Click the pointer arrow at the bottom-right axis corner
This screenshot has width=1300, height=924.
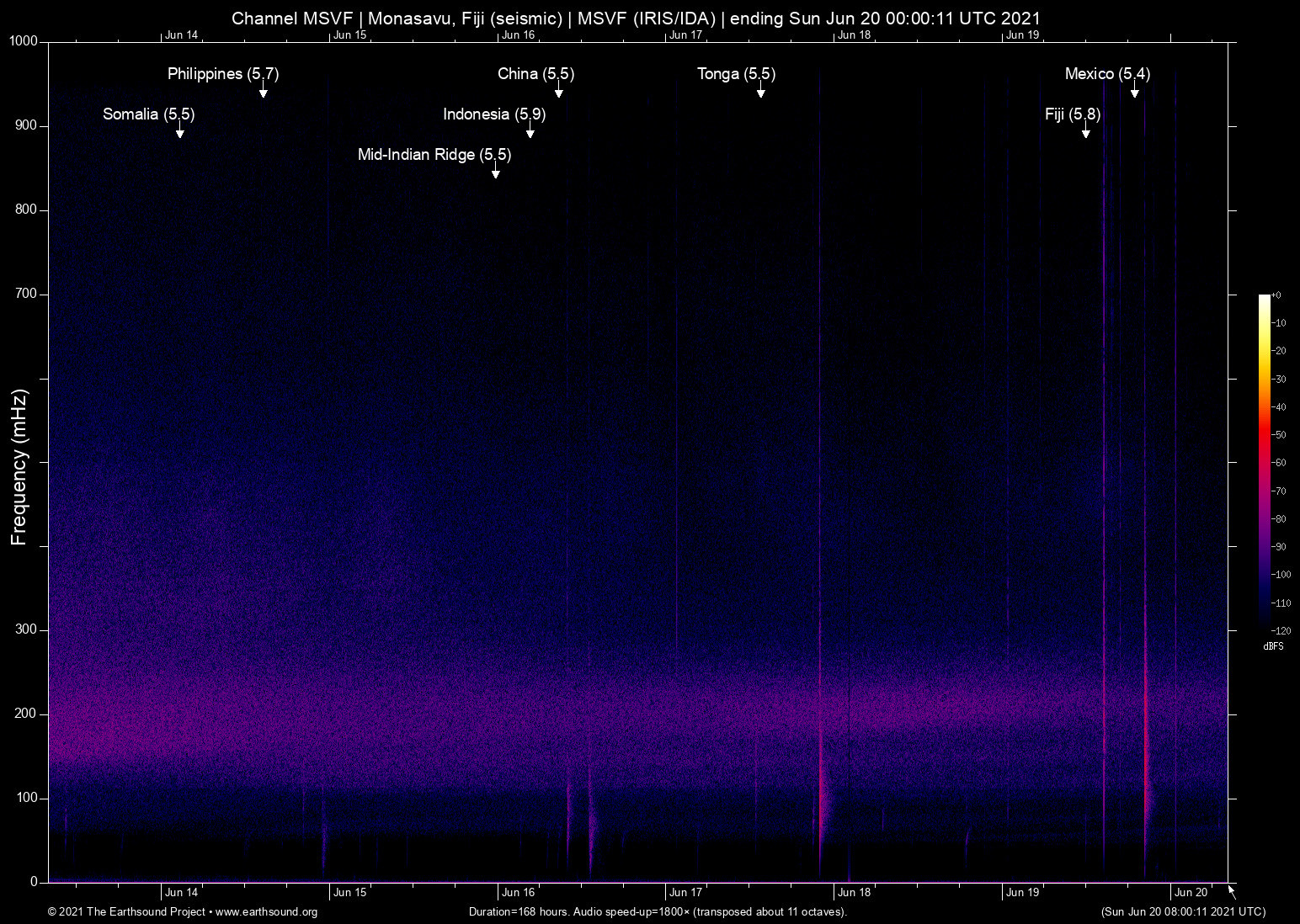(x=1232, y=891)
